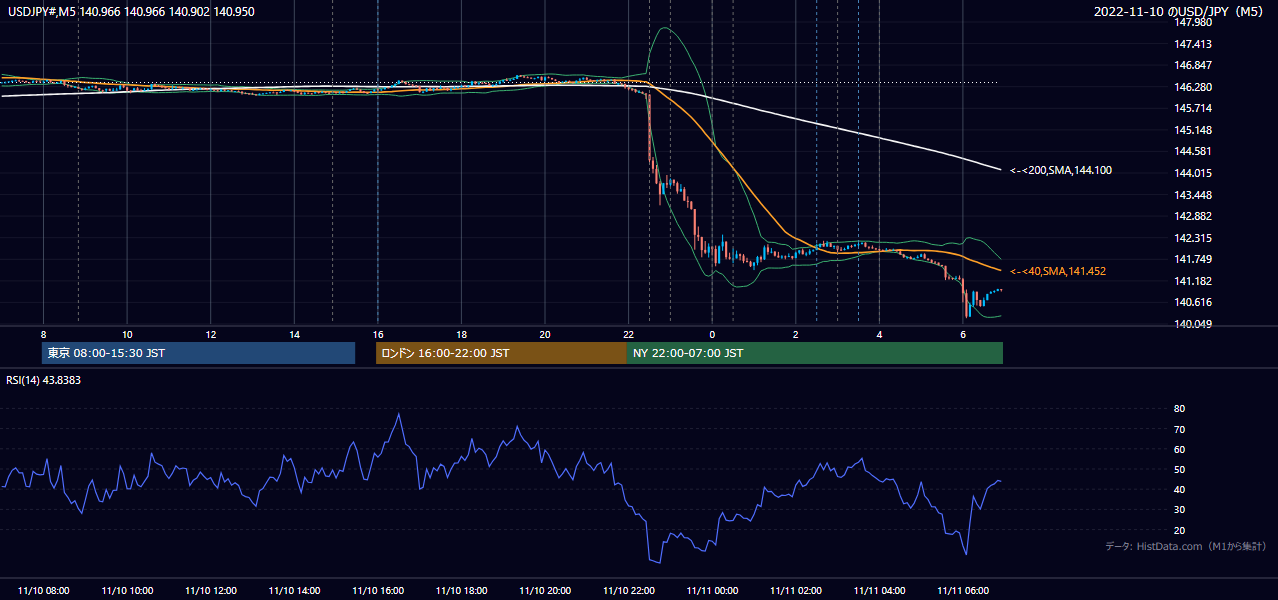Click hour tick 22 under the price chart
Screen dimensions: 1278x600
[628, 334]
